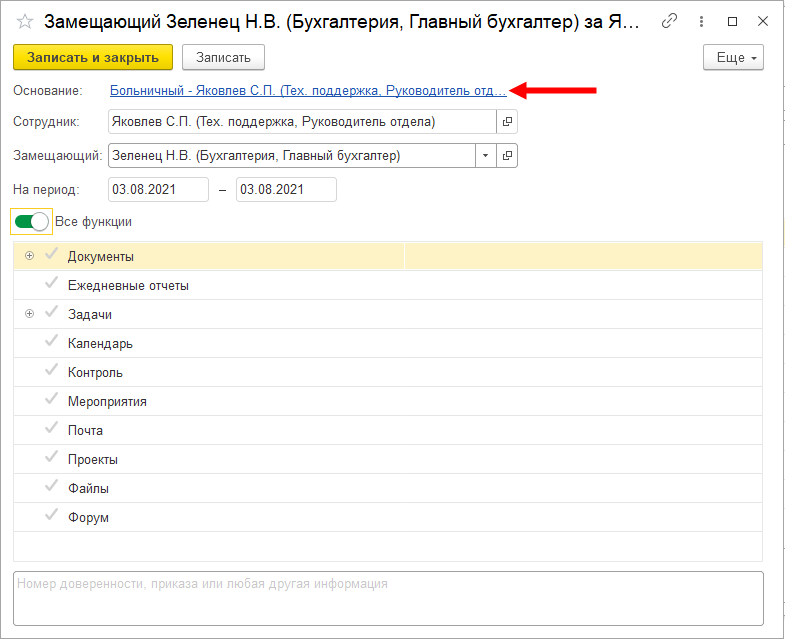Toggle checkmark for Ежедневные отчеты
Viewport: 785px width, 639px height.
tap(52, 284)
